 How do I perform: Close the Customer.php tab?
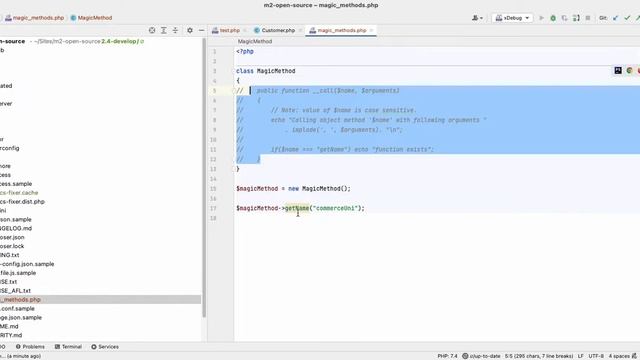click(x=300, y=30)
